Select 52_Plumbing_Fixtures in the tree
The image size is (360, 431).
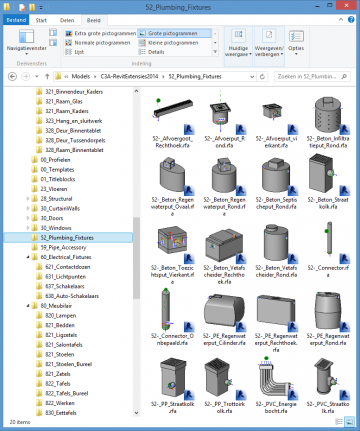68,238
